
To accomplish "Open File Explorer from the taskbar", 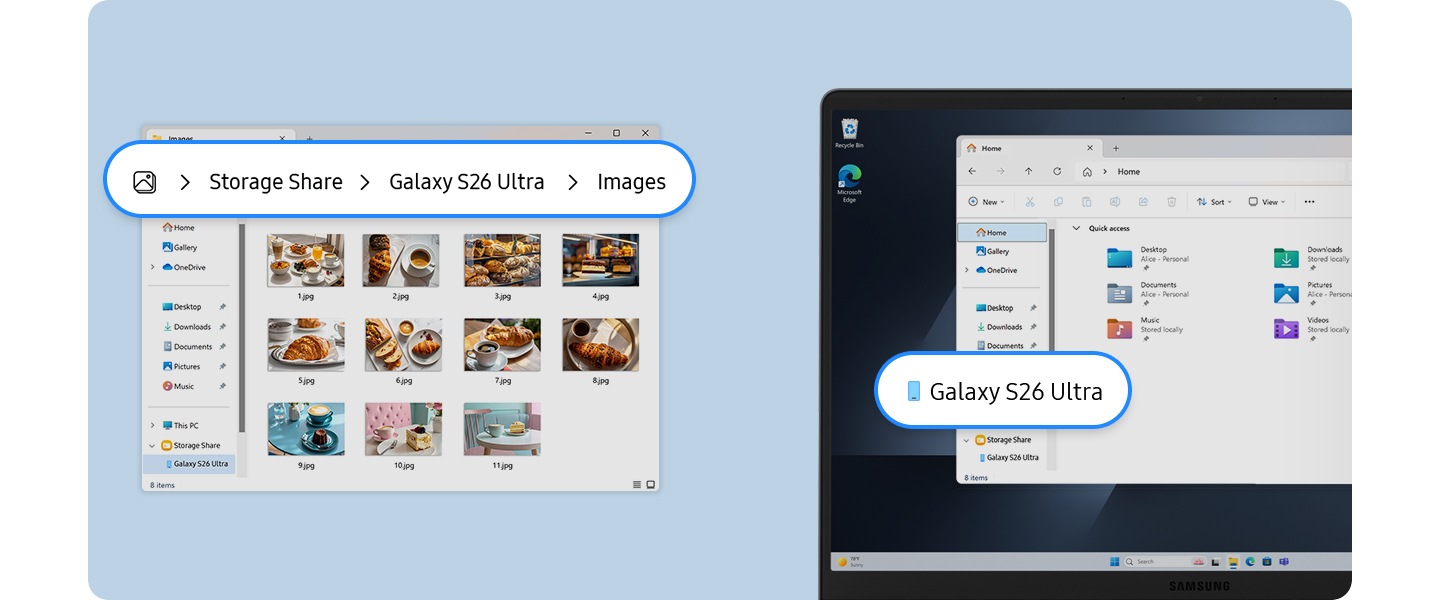I will 1234,562.
